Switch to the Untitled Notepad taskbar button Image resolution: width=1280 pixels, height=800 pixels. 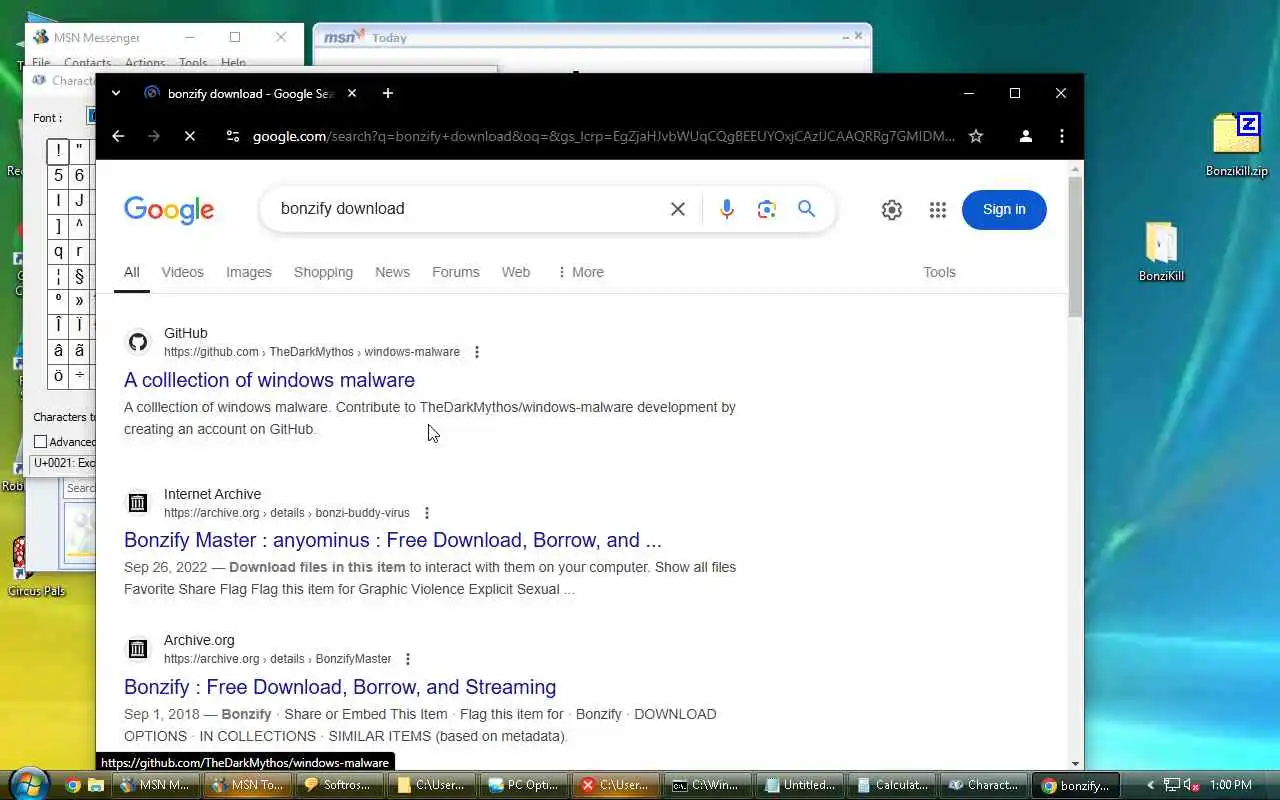[x=800, y=785]
